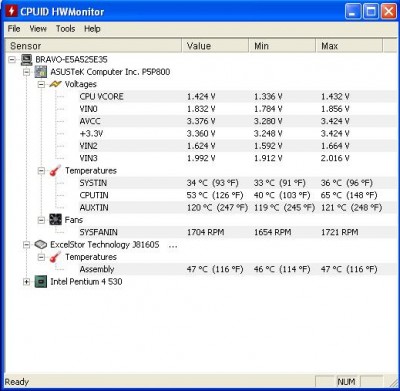Screen dimensions: 400x391
Task: Click the Max column header
Action: tap(349, 46)
